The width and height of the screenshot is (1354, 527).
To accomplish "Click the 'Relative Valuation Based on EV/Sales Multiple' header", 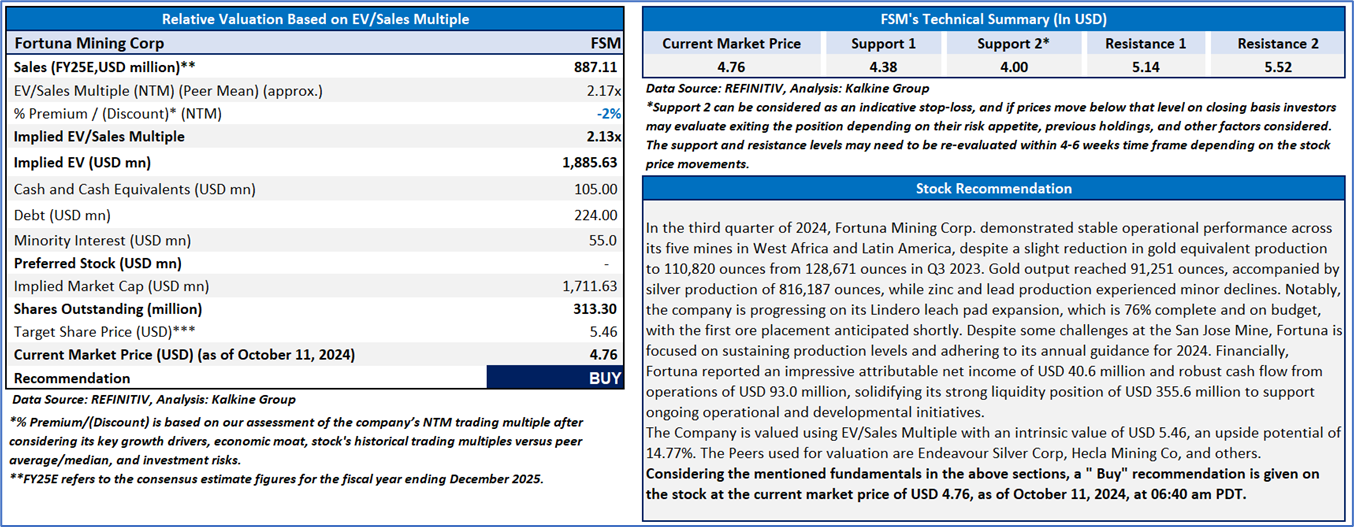I will coord(315,19).
